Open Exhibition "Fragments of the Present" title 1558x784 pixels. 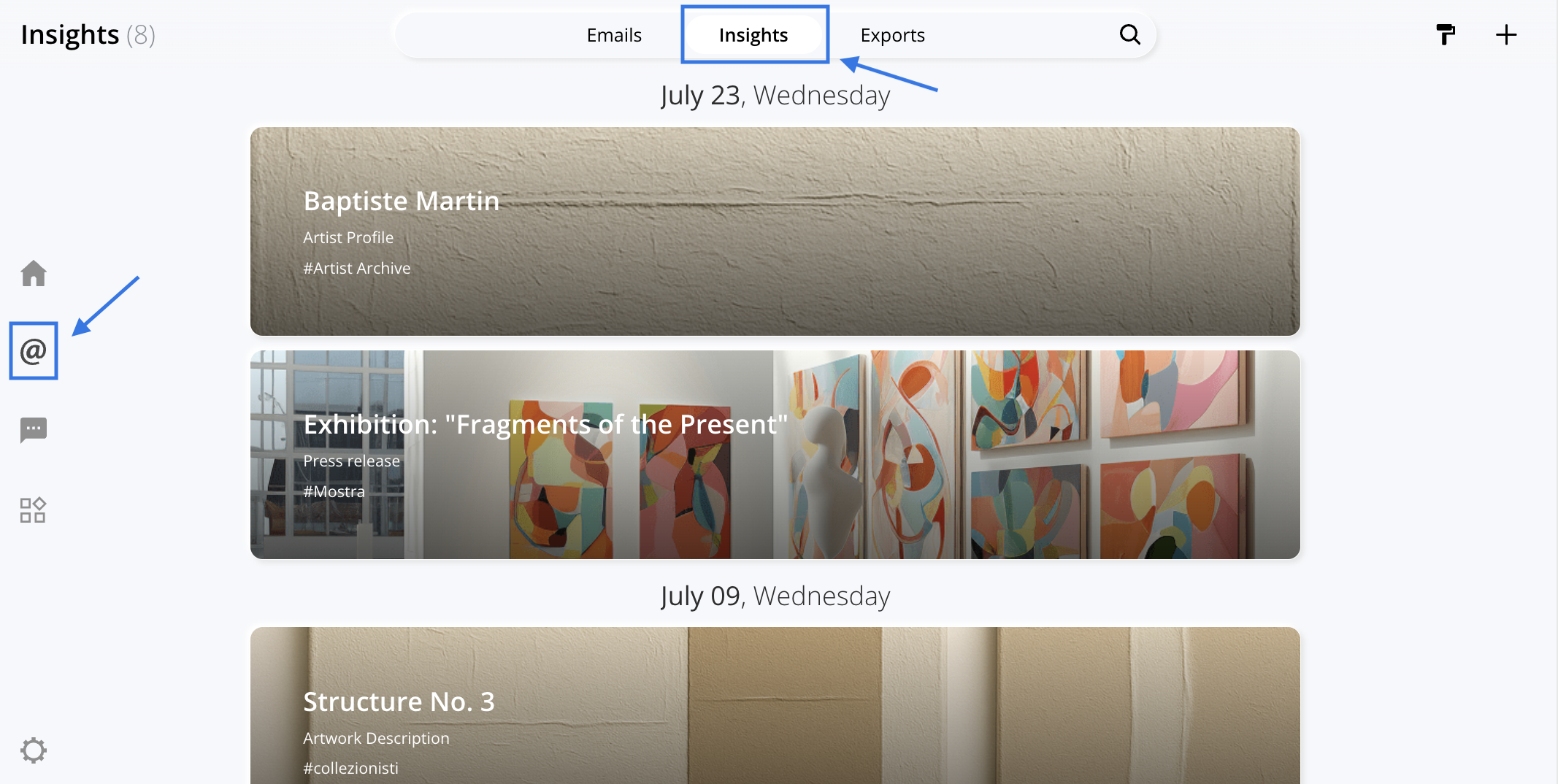click(x=545, y=424)
